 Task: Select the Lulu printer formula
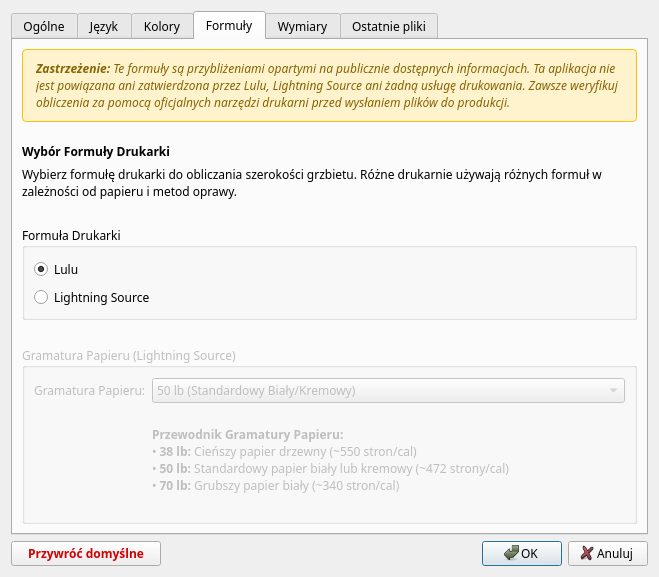click(41, 269)
